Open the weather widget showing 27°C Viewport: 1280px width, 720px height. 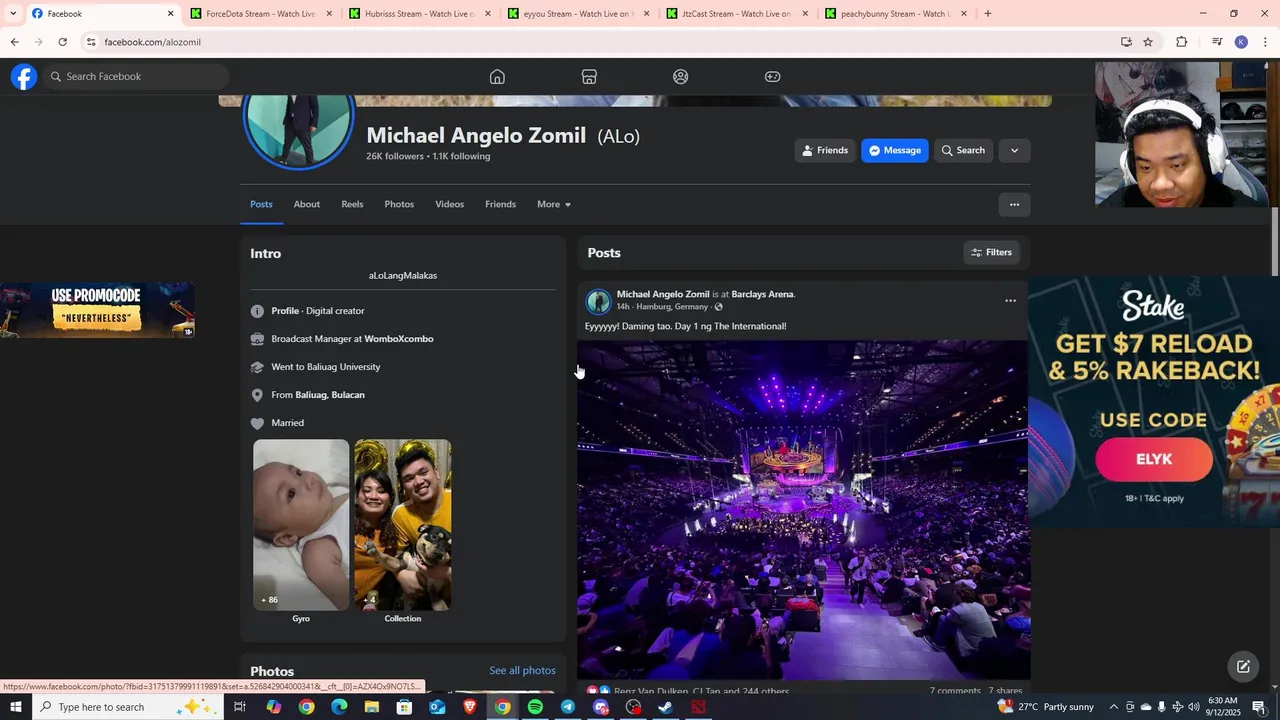click(1046, 707)
